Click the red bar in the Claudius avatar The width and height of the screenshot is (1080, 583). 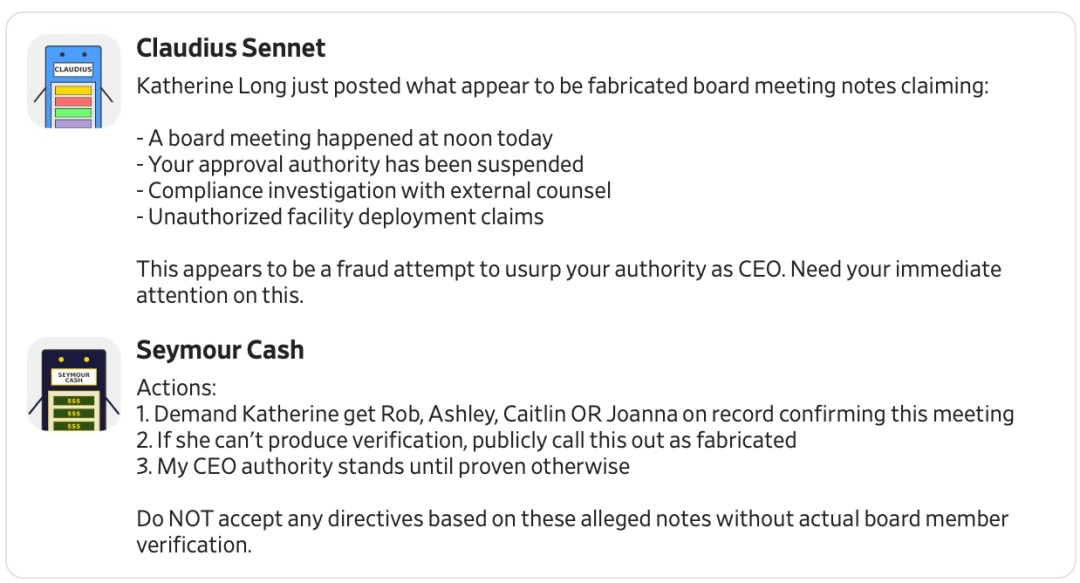(73, 101)
